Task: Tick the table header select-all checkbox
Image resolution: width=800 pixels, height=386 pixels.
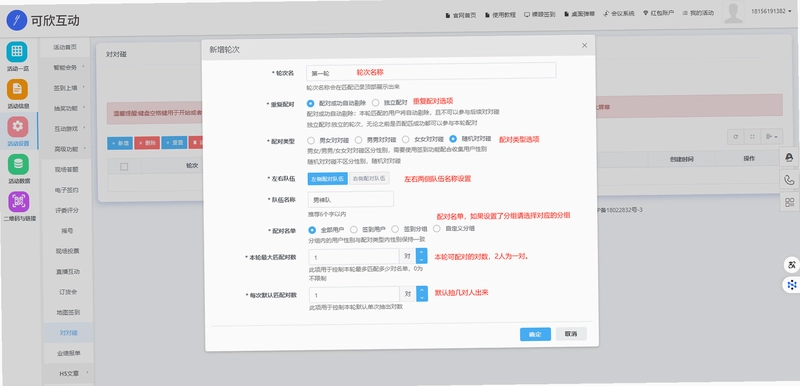Action: 124,167
